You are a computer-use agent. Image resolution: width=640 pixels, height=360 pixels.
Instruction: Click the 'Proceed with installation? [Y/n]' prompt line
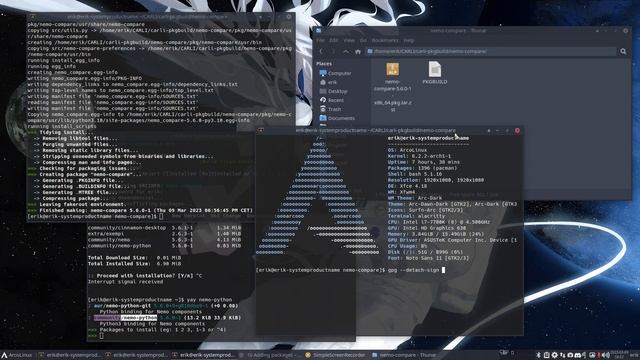[x=145, y=276]
